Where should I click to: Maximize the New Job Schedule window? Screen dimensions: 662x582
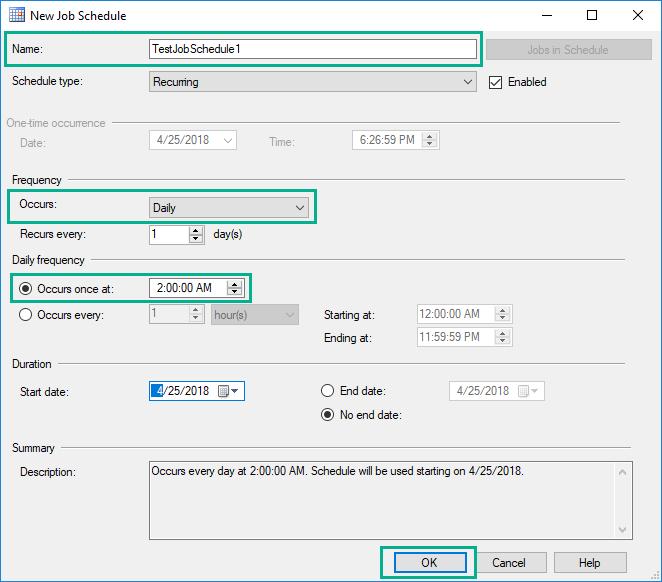click(x=592, y=15)
